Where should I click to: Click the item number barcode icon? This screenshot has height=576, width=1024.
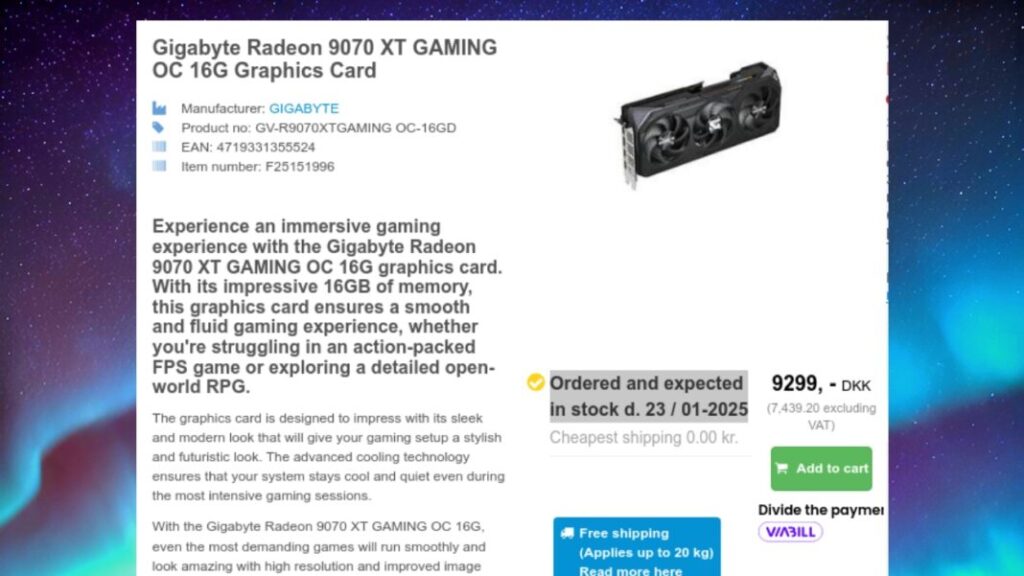[159, 166]
